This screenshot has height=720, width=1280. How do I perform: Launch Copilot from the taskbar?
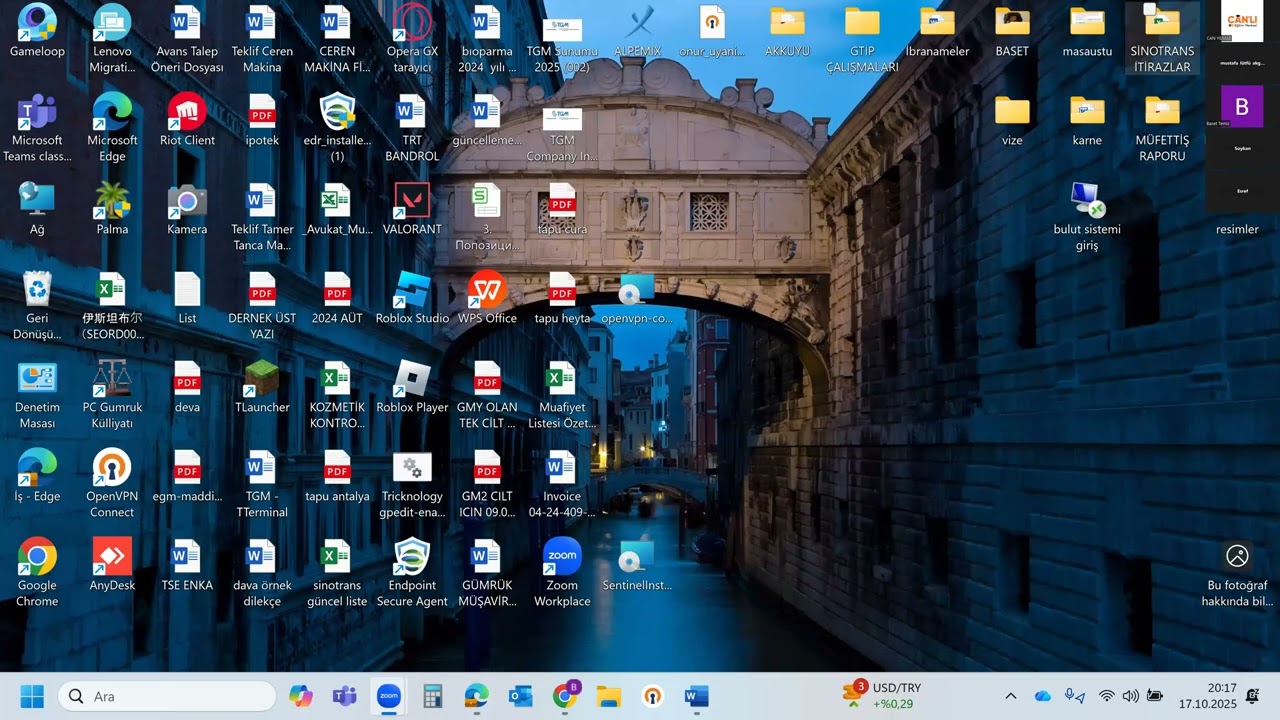[x=300, y=696]
